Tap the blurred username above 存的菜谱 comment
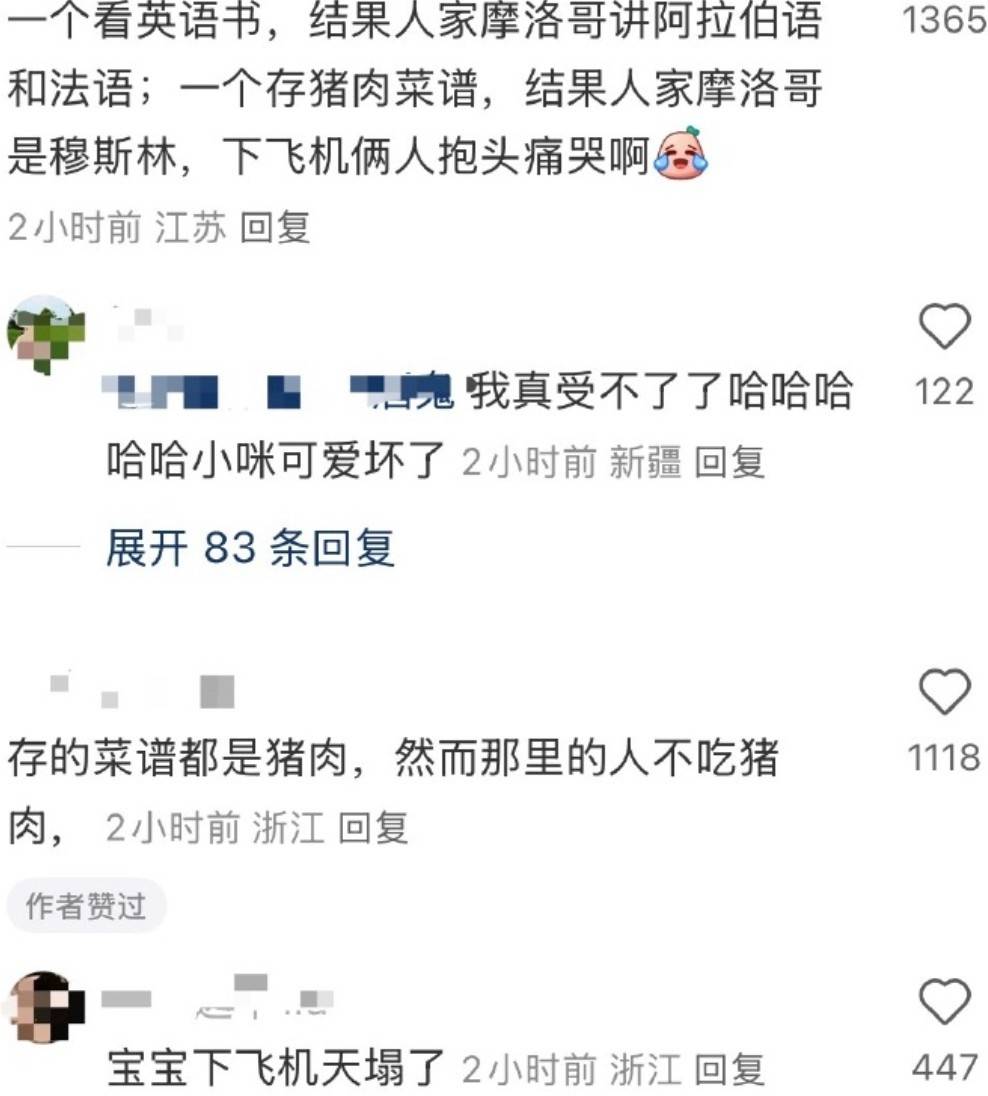Image resolution: width=988 pixels, height=1096 pixels. (142, 691)
